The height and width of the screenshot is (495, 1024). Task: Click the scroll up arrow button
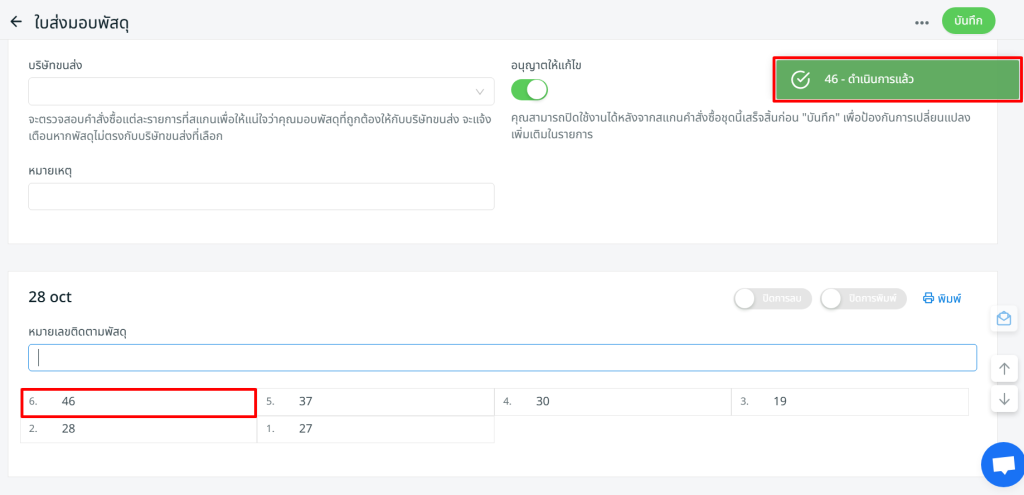coord(1004,368)
